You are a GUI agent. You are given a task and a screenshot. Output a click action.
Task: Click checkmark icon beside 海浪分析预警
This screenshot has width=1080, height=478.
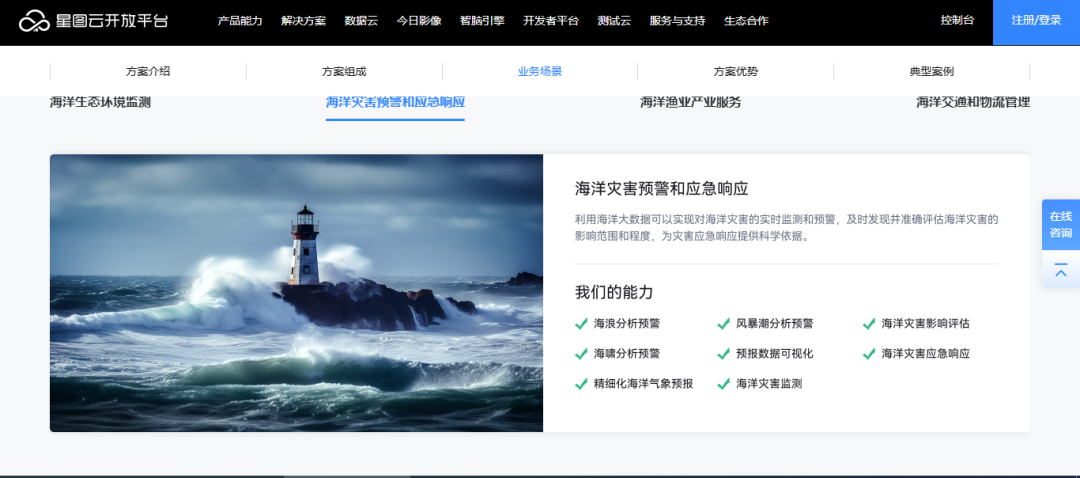581,324
